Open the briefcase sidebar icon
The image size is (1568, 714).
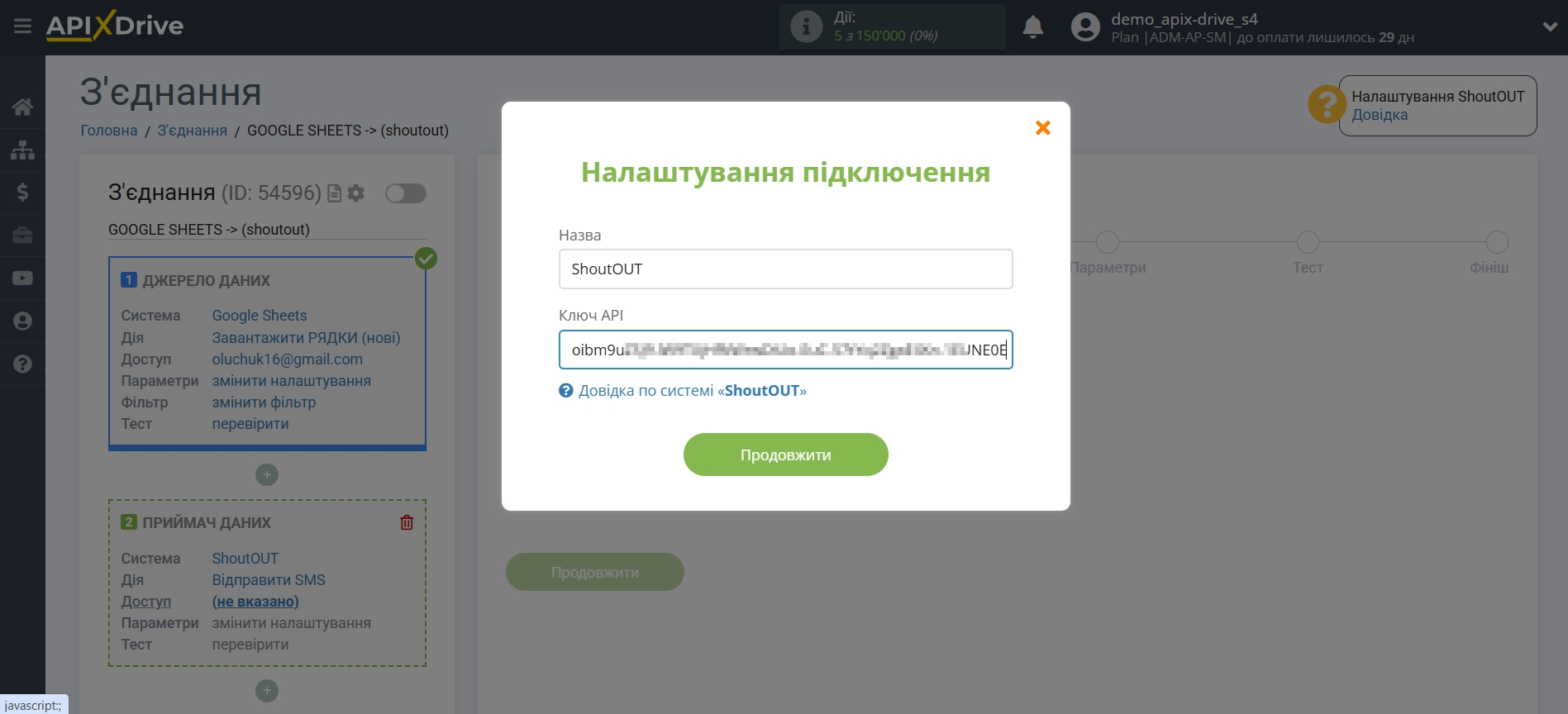pos(22,236)
